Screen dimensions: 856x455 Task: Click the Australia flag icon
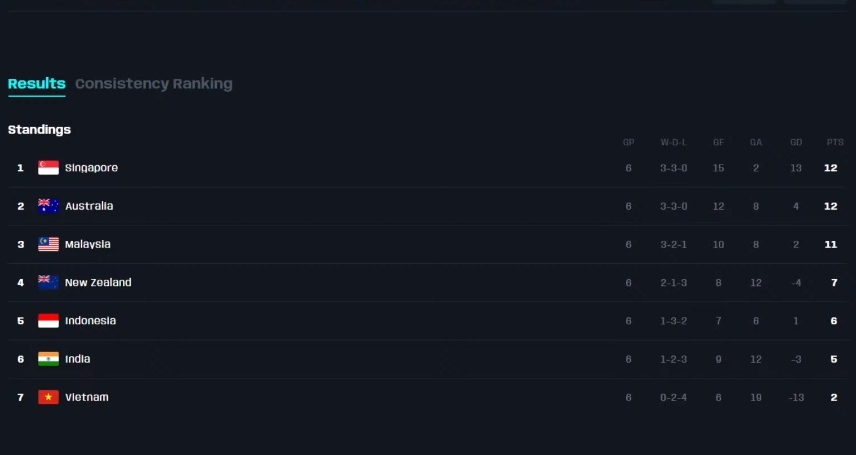click(x=48, y=206)
